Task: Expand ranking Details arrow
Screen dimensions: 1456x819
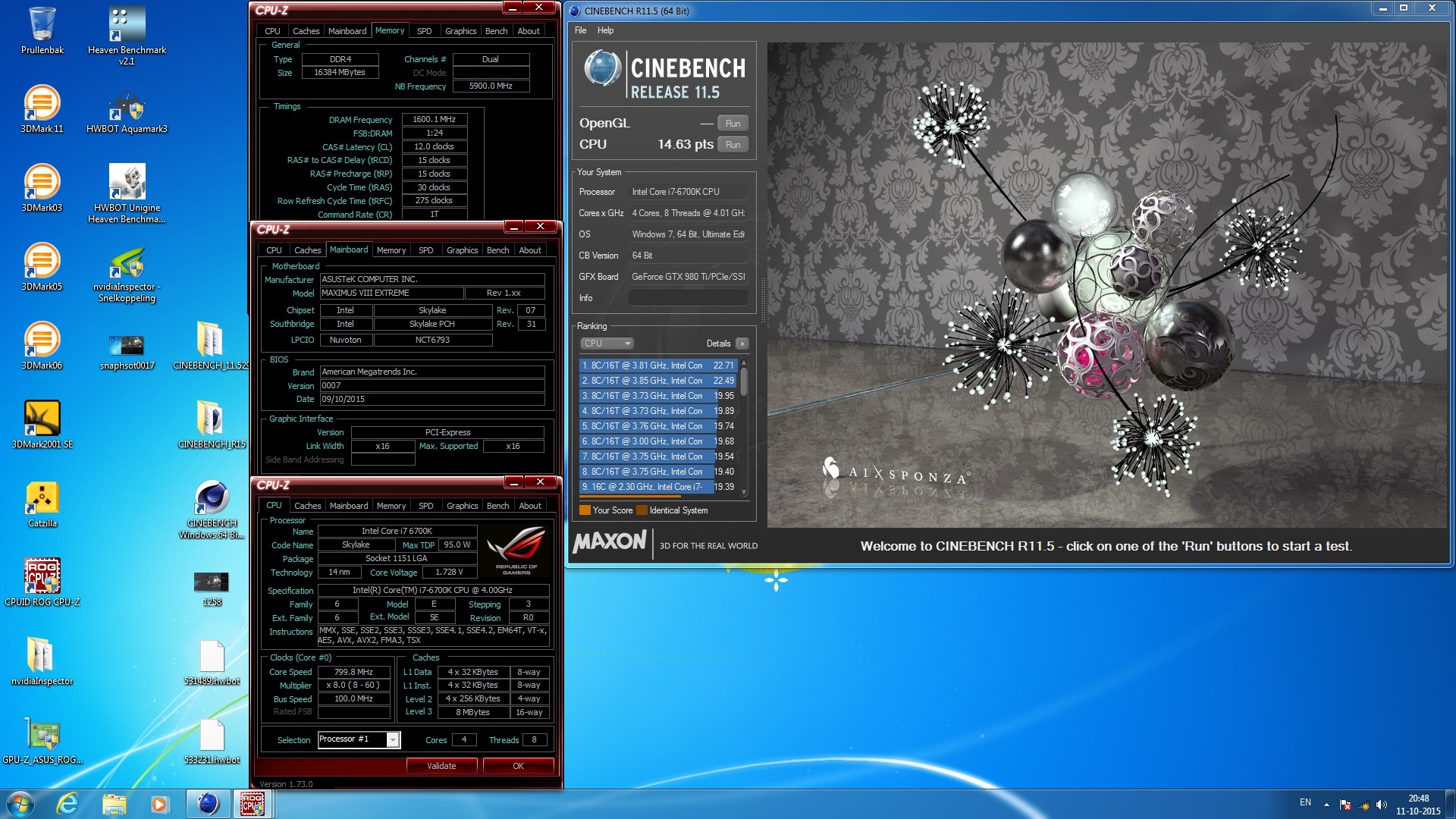Action: pos(742,344)
